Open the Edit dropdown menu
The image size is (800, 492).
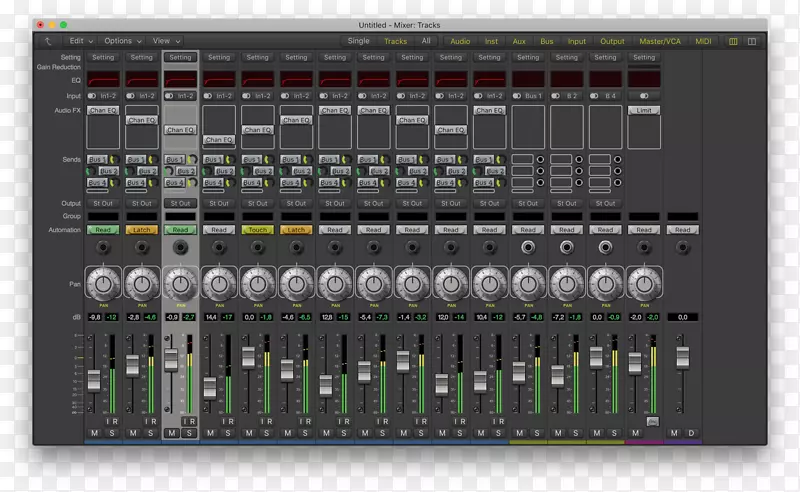(x=80, y=42)
